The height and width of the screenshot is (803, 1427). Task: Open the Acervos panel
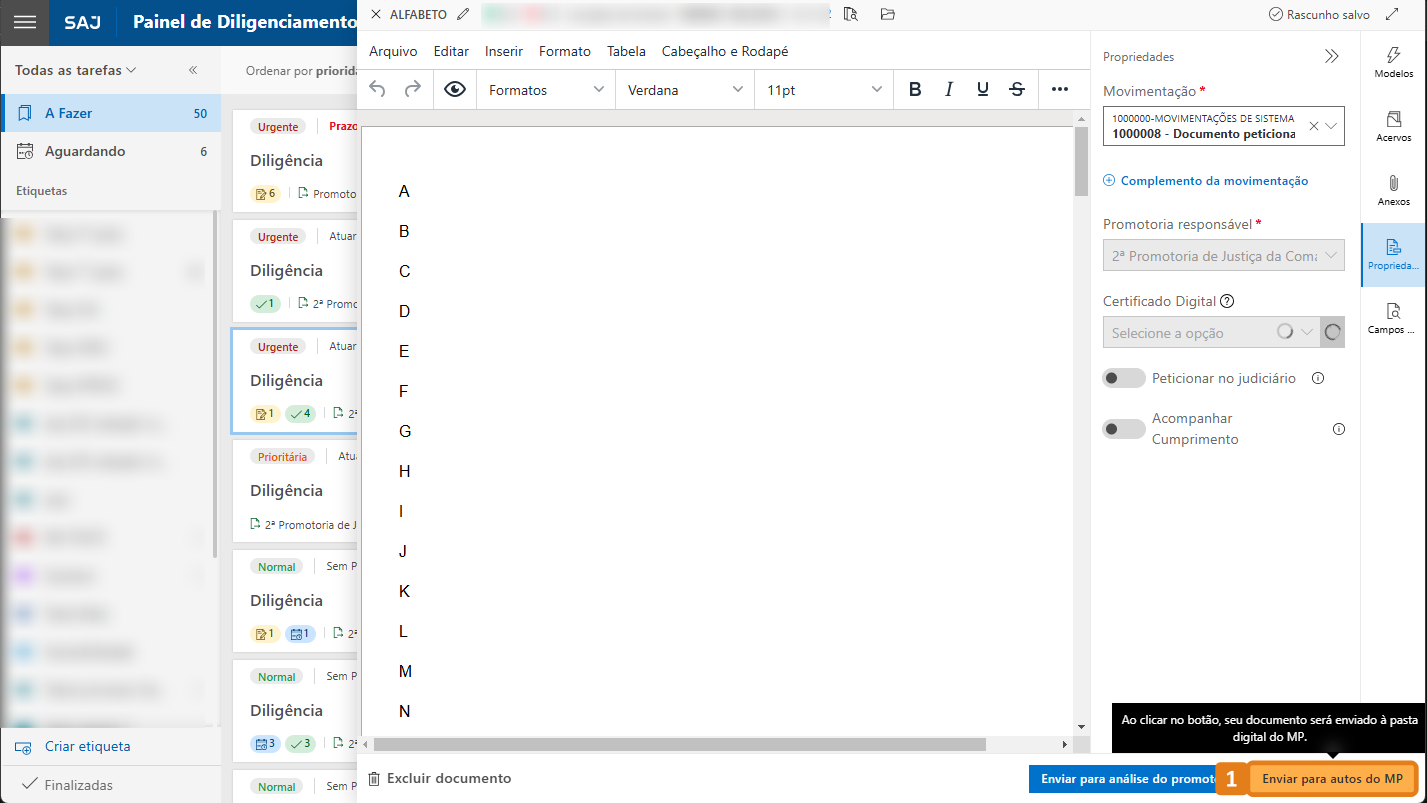point(1393,126)
